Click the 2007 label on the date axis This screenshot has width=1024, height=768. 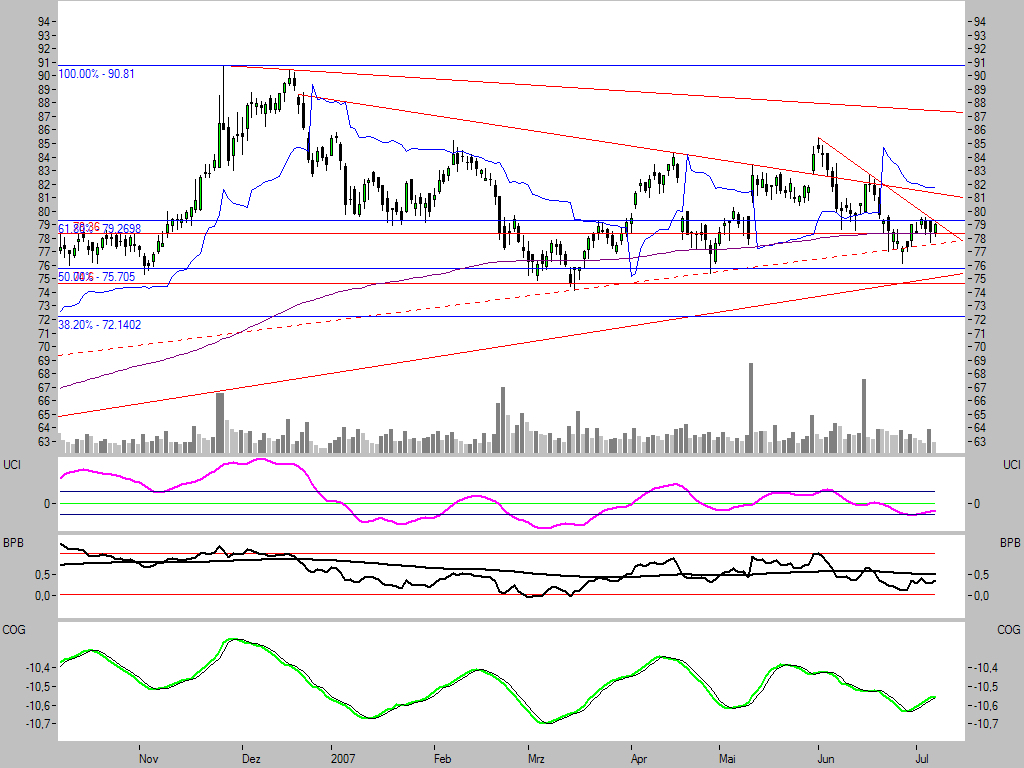pos(343,759)
